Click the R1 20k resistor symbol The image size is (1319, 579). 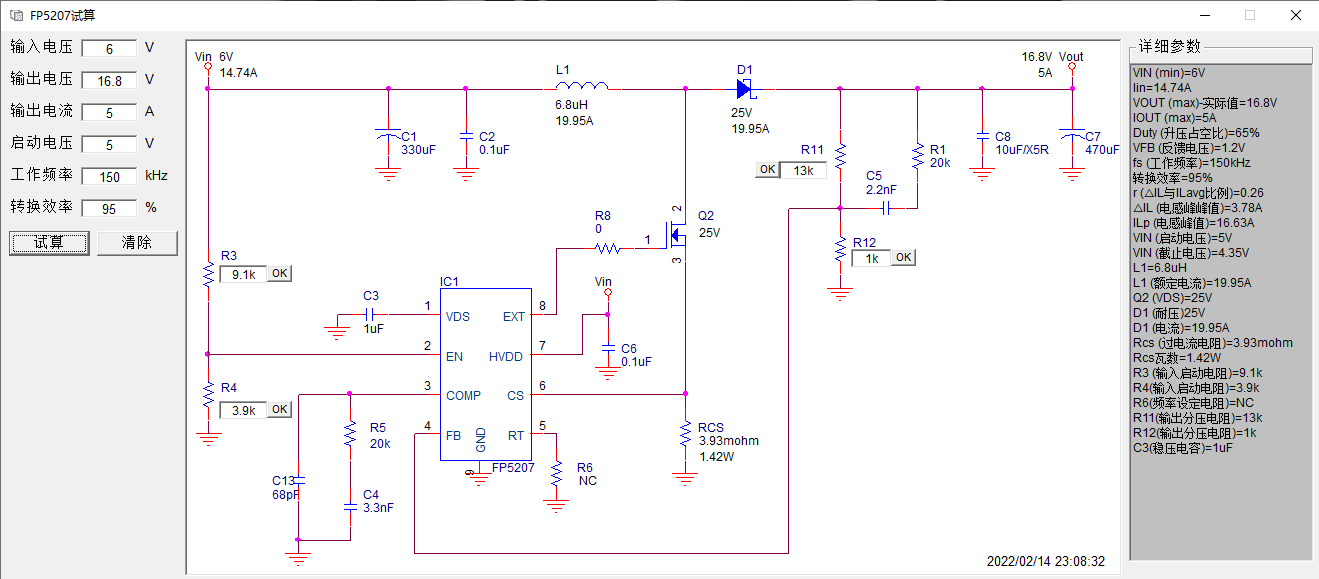pos(917,155)
